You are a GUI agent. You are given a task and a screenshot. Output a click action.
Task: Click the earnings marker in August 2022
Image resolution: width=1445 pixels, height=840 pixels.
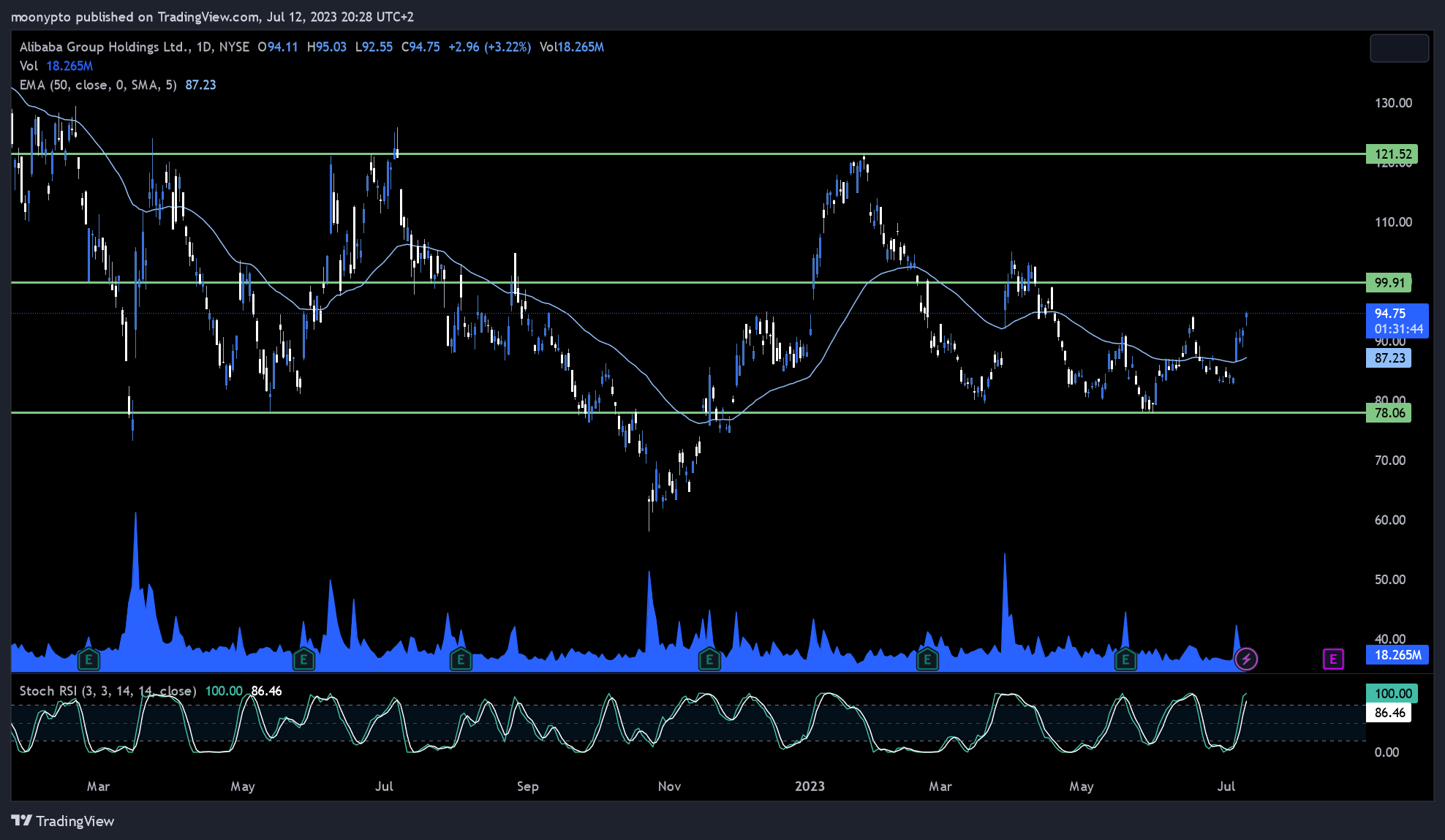(461, 660)
